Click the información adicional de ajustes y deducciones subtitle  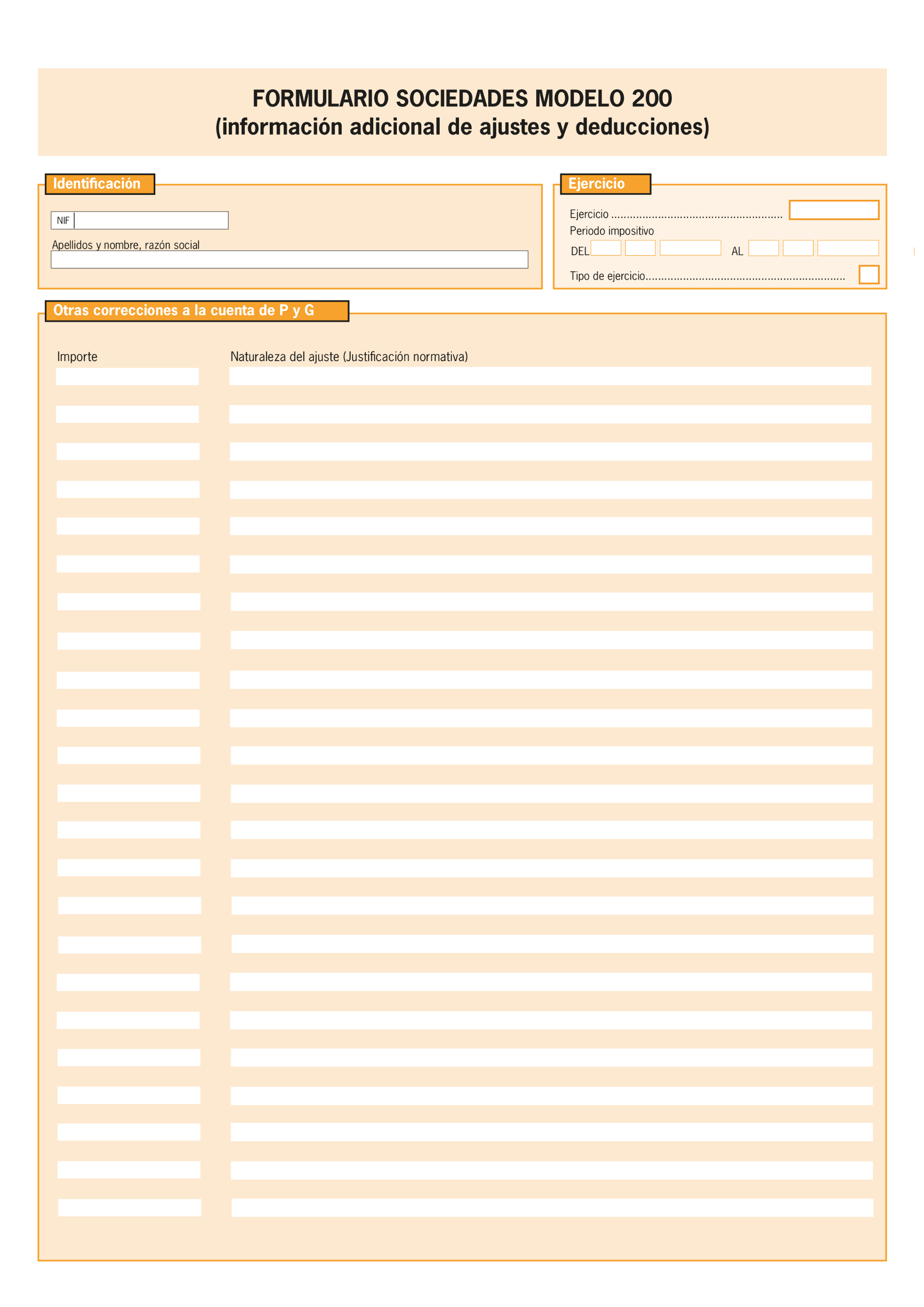pyautogui.click(x=462, y=127)
